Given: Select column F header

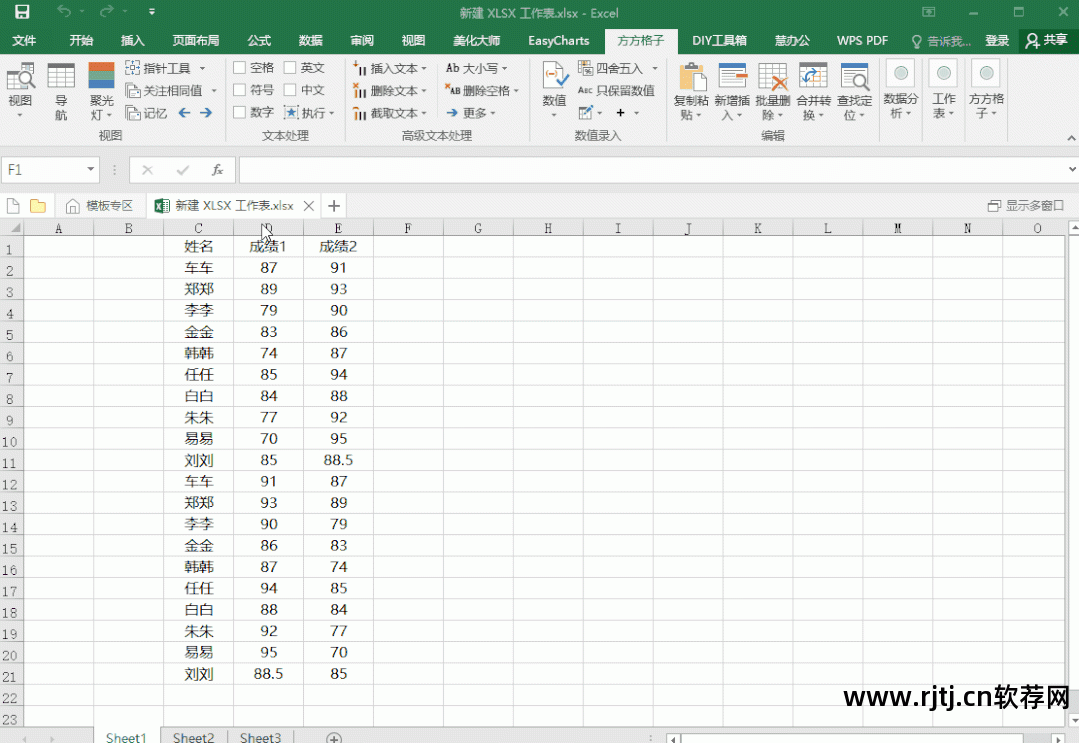Looking at the screenshot, I should tap(408, 228).
